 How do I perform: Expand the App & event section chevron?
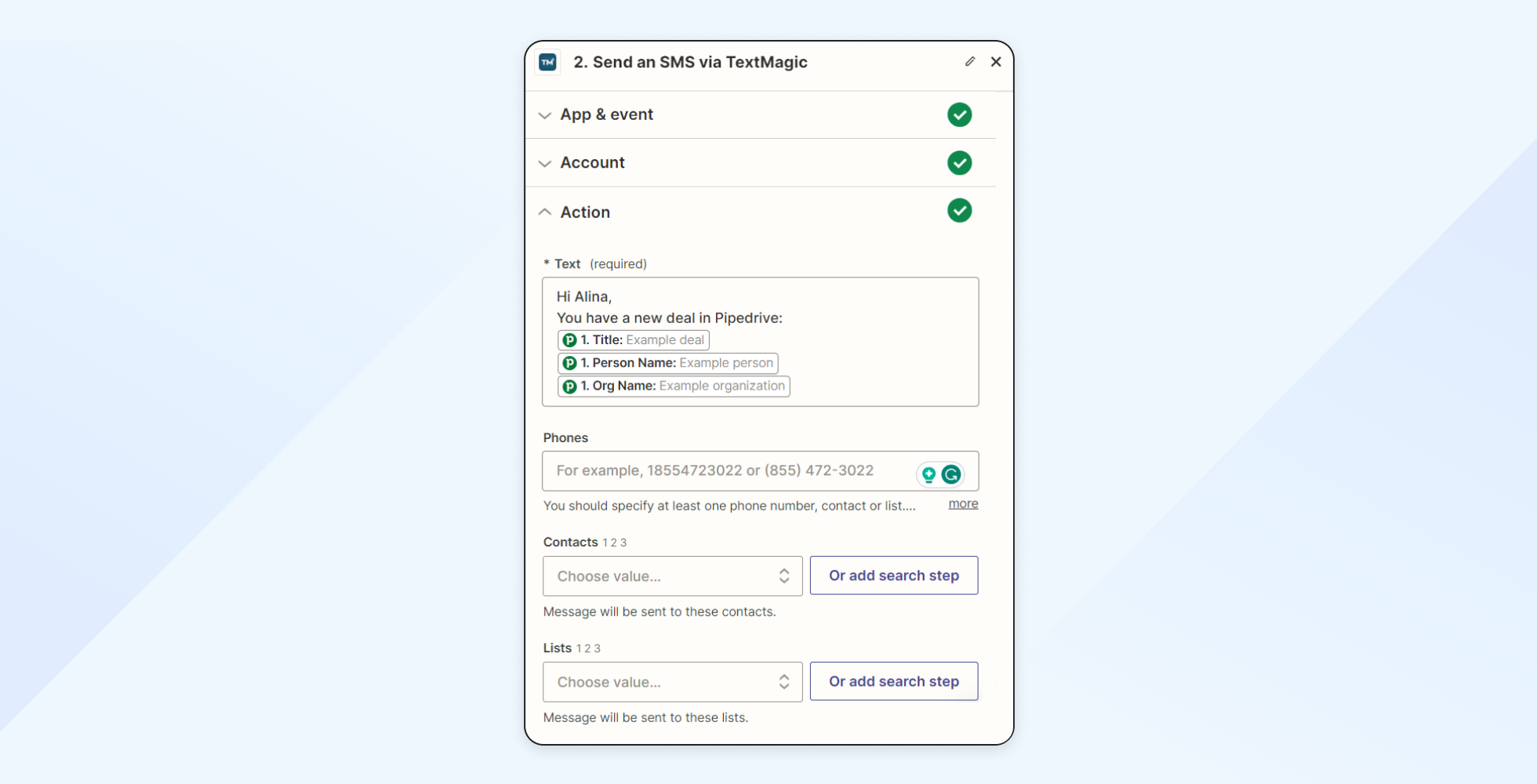click(545, 115)
